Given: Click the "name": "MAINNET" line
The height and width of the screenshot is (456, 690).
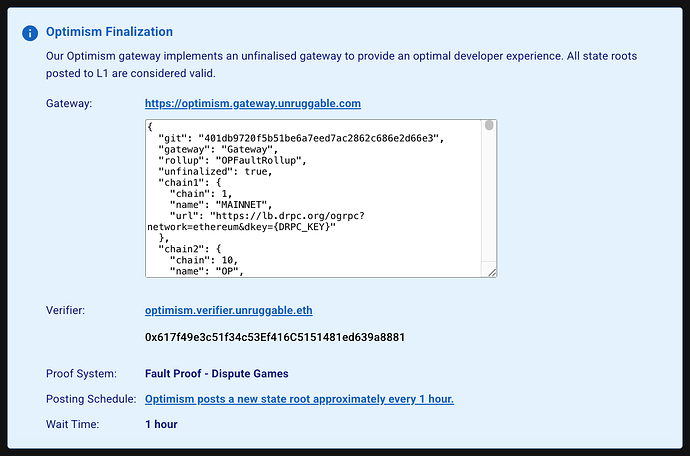Looking at the screenshot, I should 221,205.
